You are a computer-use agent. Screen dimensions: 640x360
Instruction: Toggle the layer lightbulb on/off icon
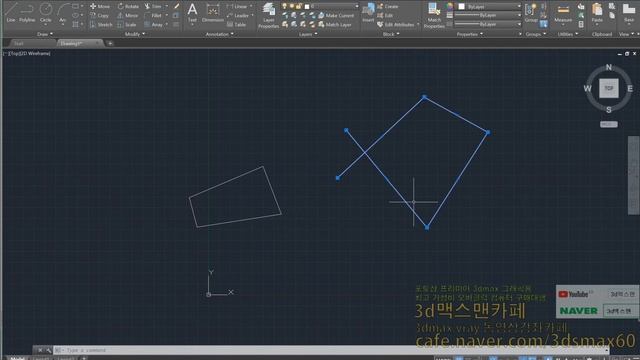(x=285, y=6)
